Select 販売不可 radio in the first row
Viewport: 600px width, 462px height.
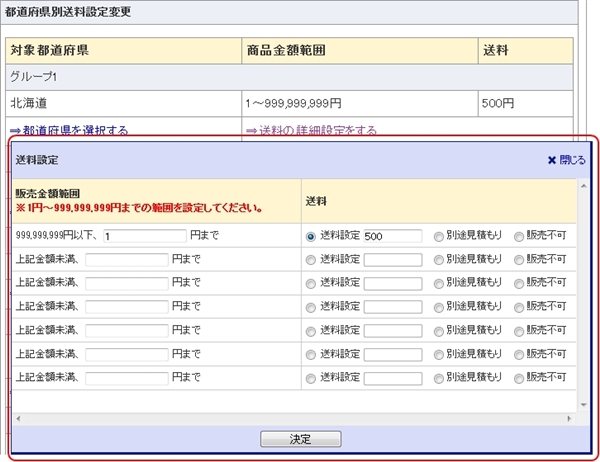coord(518,236)
